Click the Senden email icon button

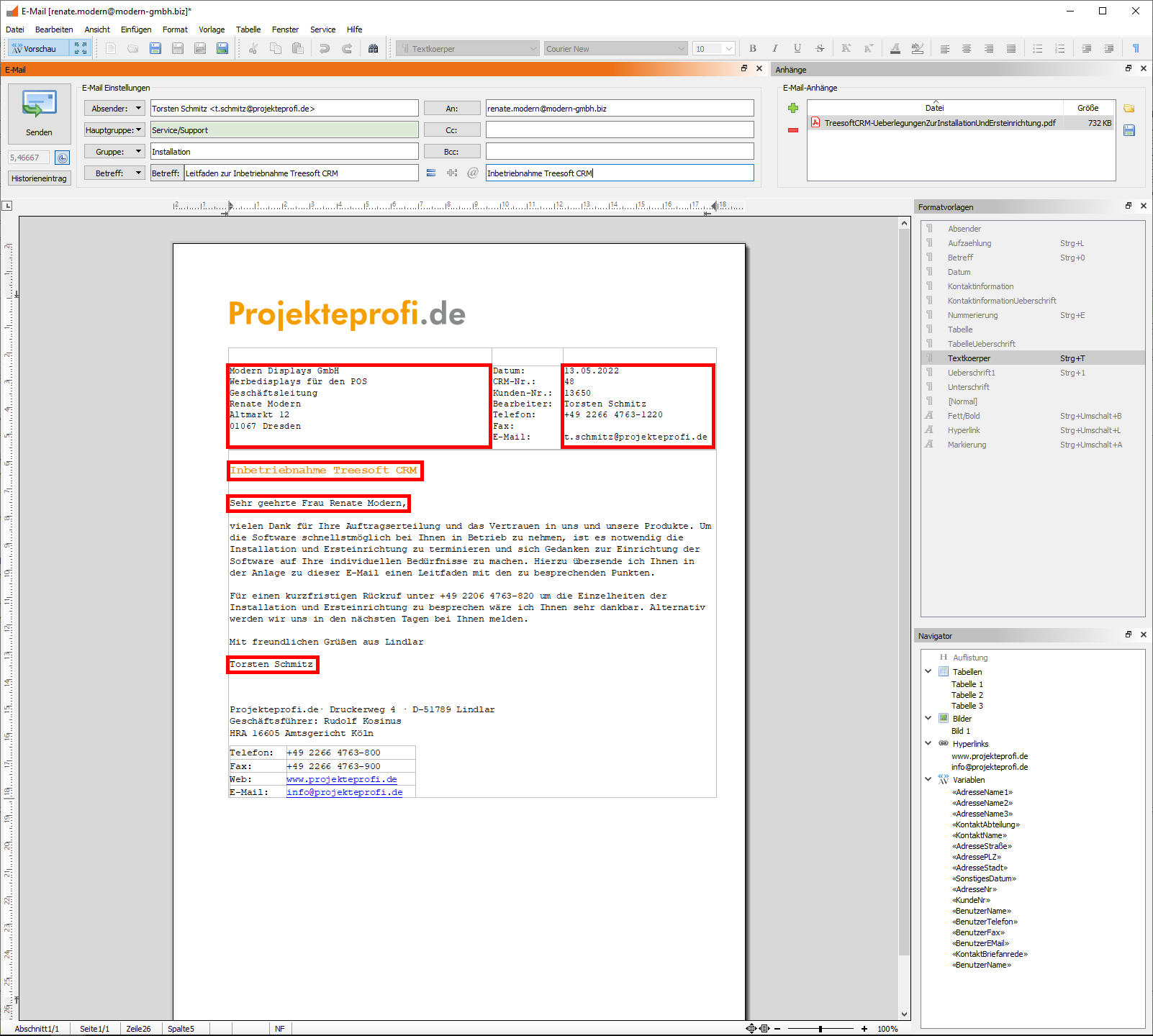[x=39, y=113]
